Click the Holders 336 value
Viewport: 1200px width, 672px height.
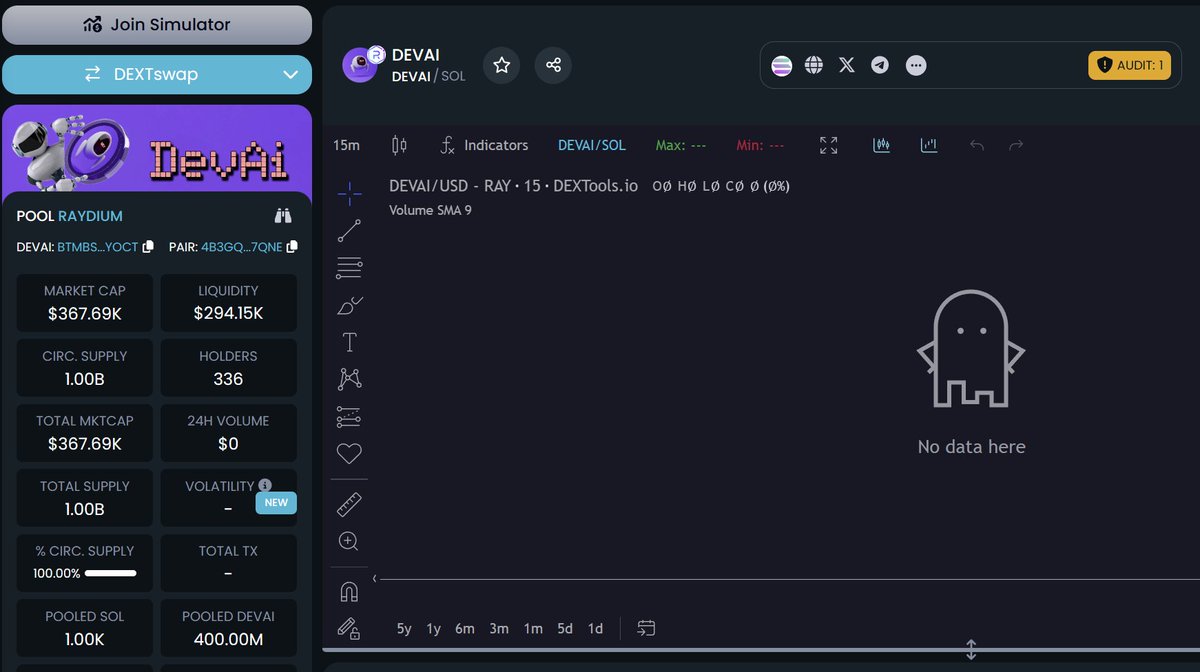[228, 379]
